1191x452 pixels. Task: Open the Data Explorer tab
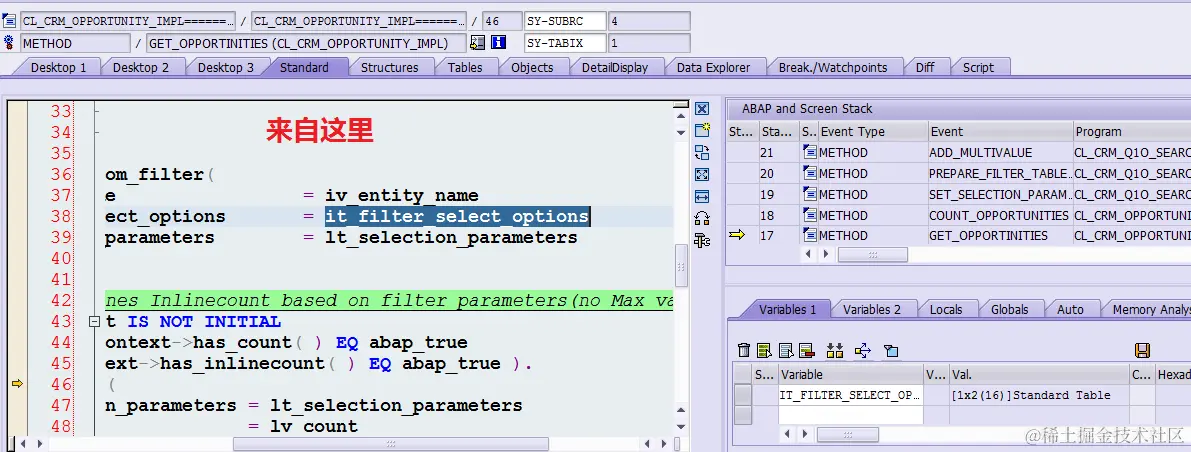pyautogui.click(x=713, y=67)
